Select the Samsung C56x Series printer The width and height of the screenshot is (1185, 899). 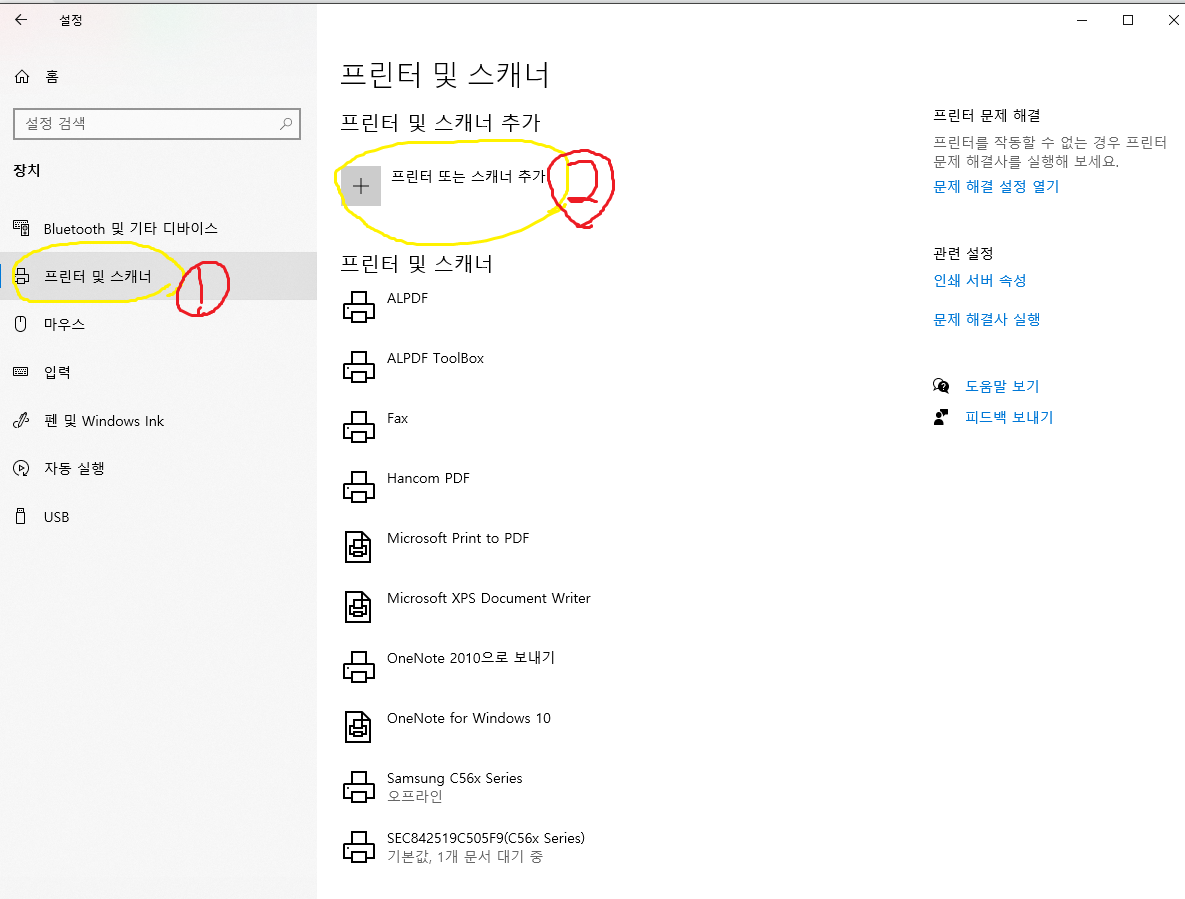point(359,787)
